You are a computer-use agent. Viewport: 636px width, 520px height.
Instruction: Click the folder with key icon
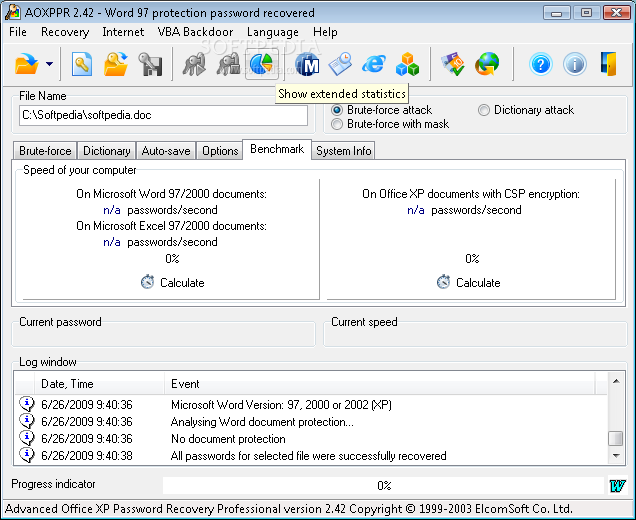point(116,64)
